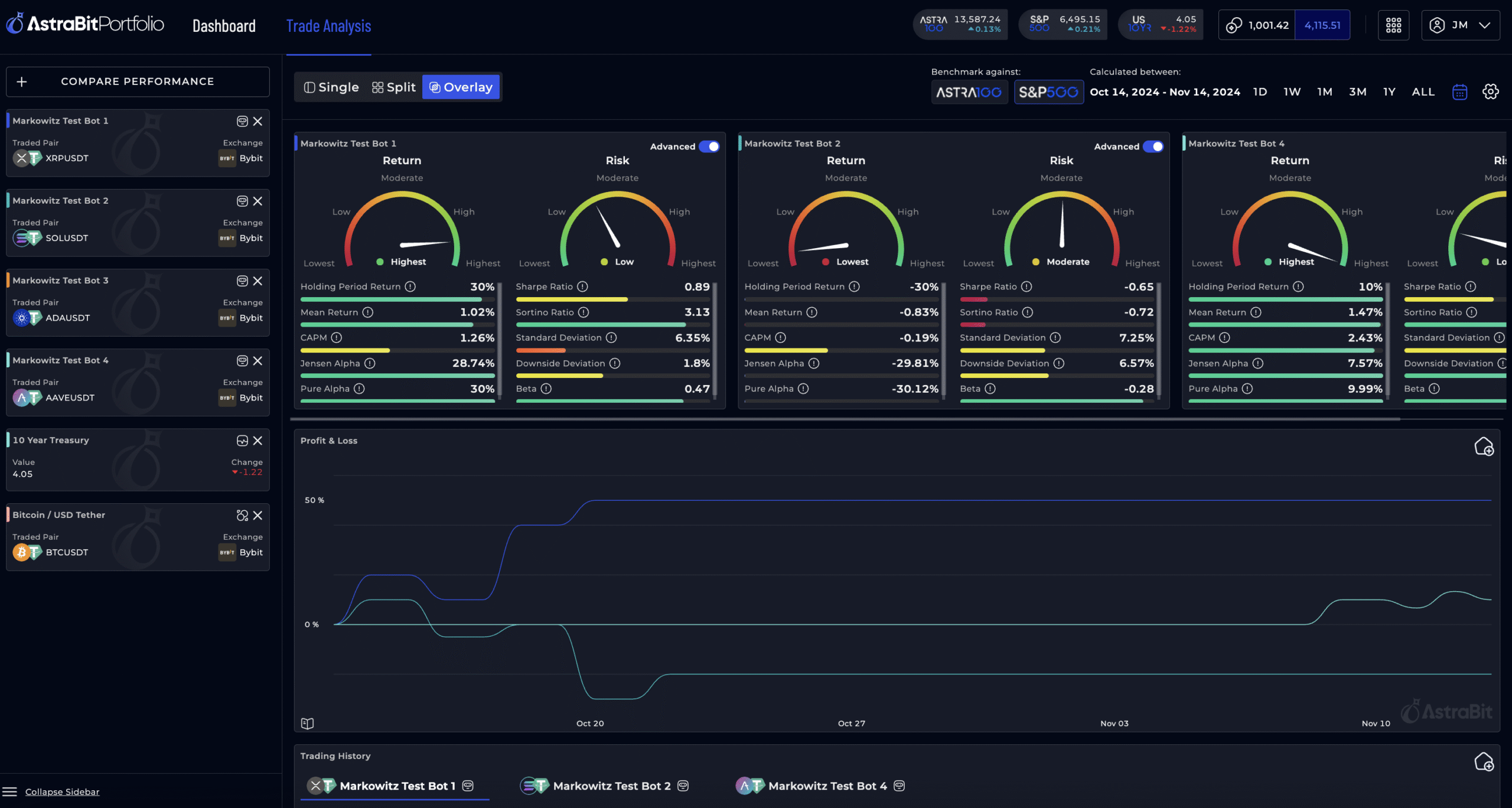Open the apps grid menu icon
The width and height of the screenshot is (1512, 808).
pyautogui.click(x=1393, y=25)
